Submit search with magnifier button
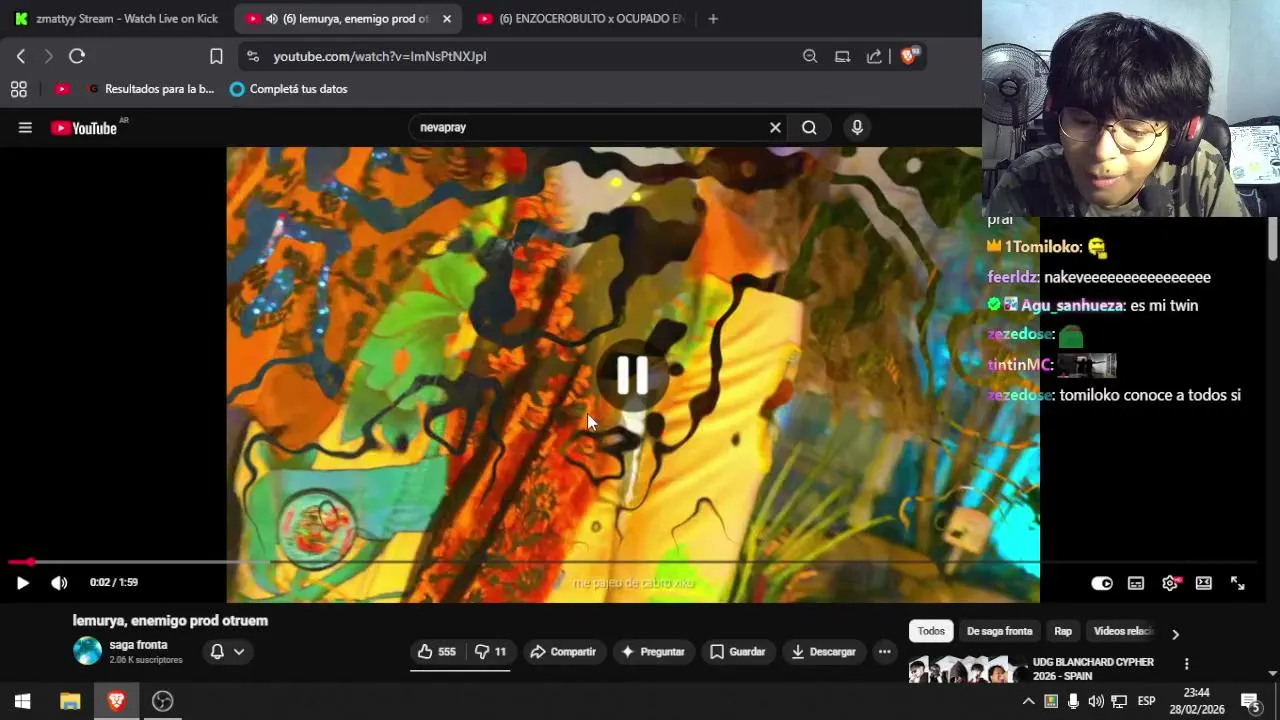The width and height of the screenshot is (1280, 720). [x=809, y=128]
